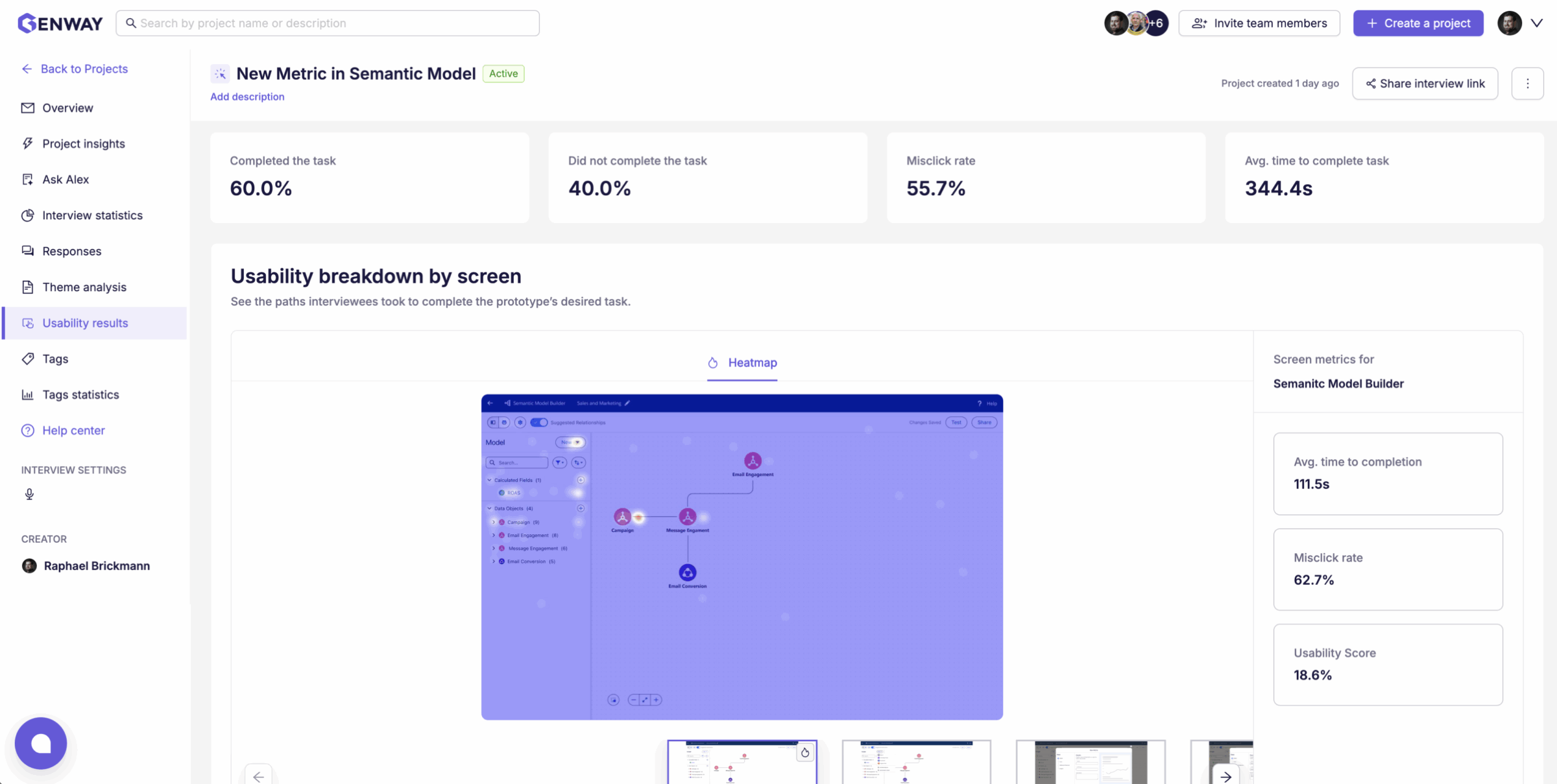This screenshot has height=784, width=1557.
Task: Click the 60.0% completed task value
Action: pos(261,188)
